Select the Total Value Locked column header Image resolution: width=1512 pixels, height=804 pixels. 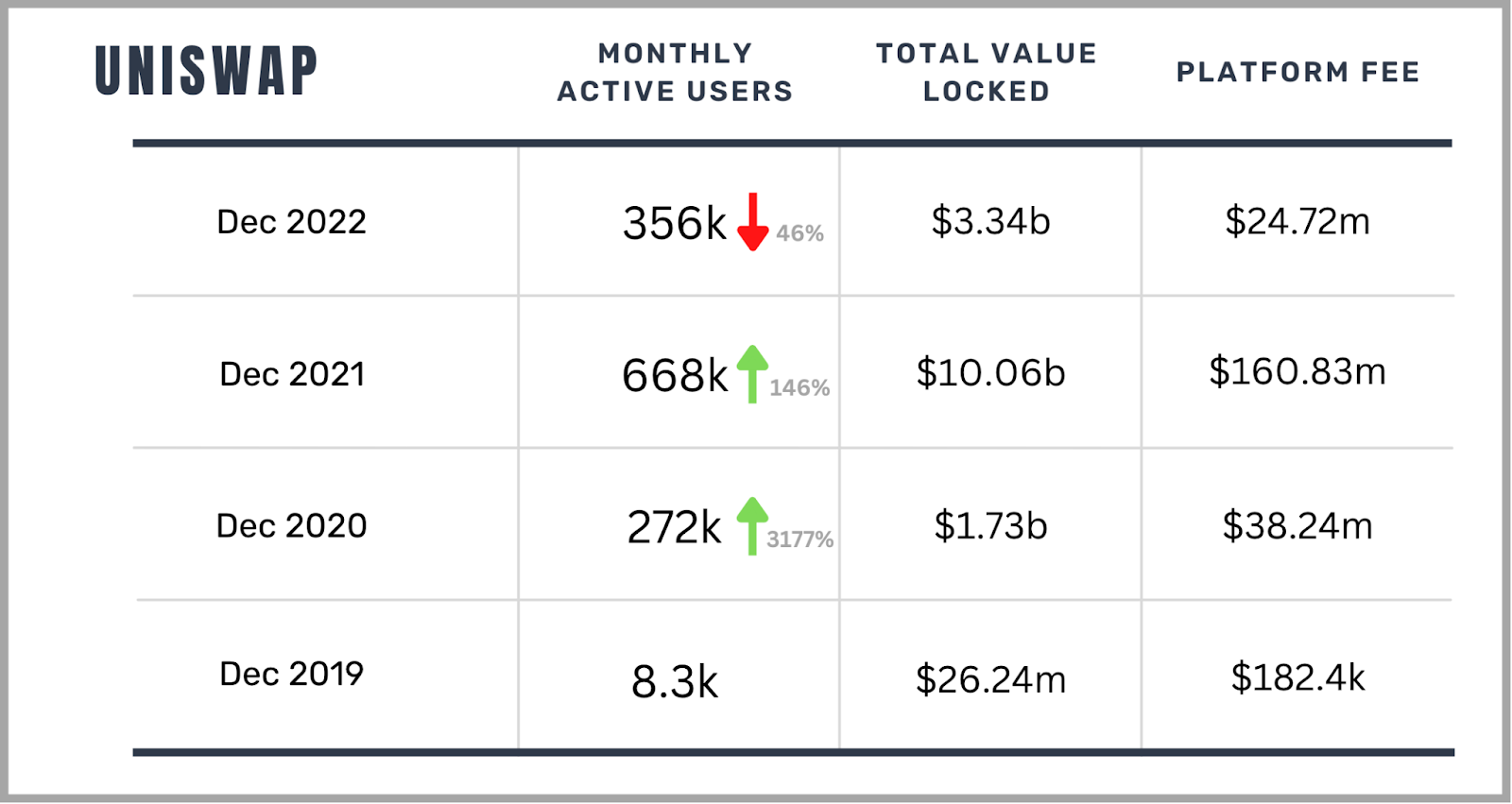[x=986, y=72]
